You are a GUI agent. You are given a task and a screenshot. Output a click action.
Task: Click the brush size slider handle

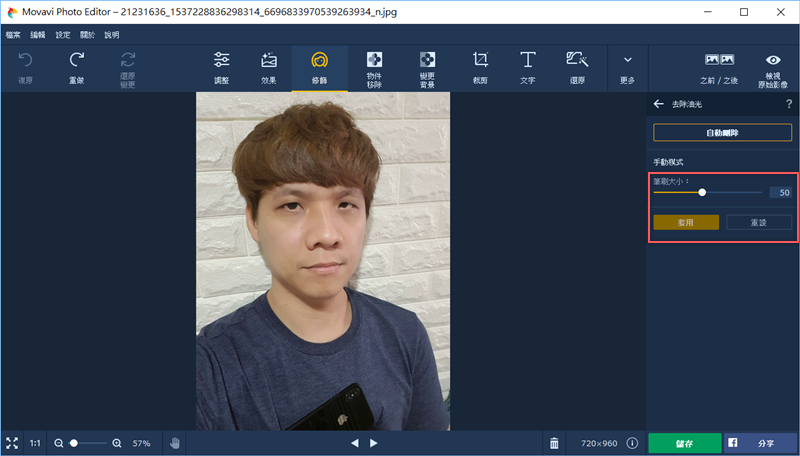tap(702, 192)
